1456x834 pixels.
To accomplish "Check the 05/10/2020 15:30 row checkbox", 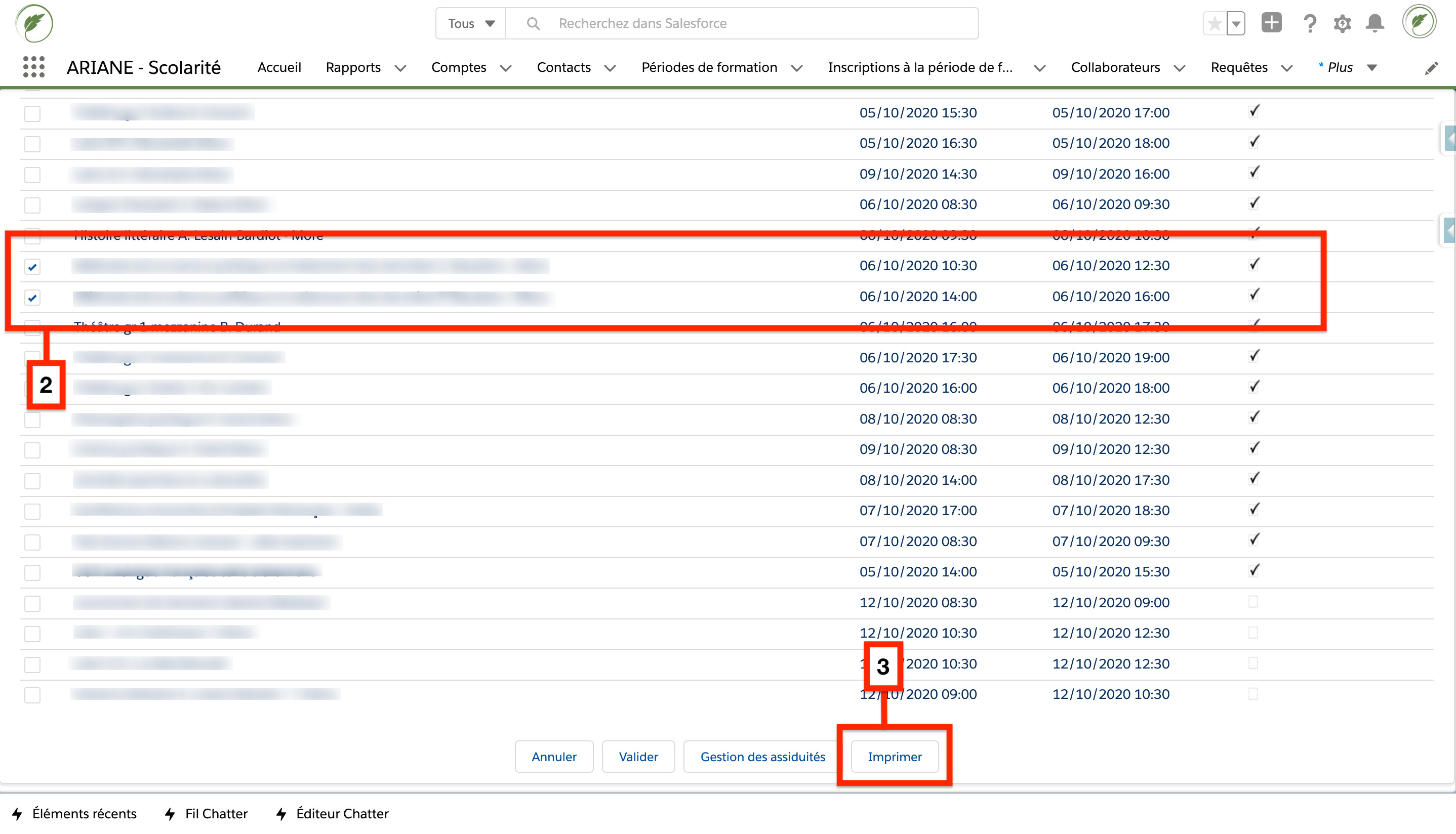I will tap(33, 113).
